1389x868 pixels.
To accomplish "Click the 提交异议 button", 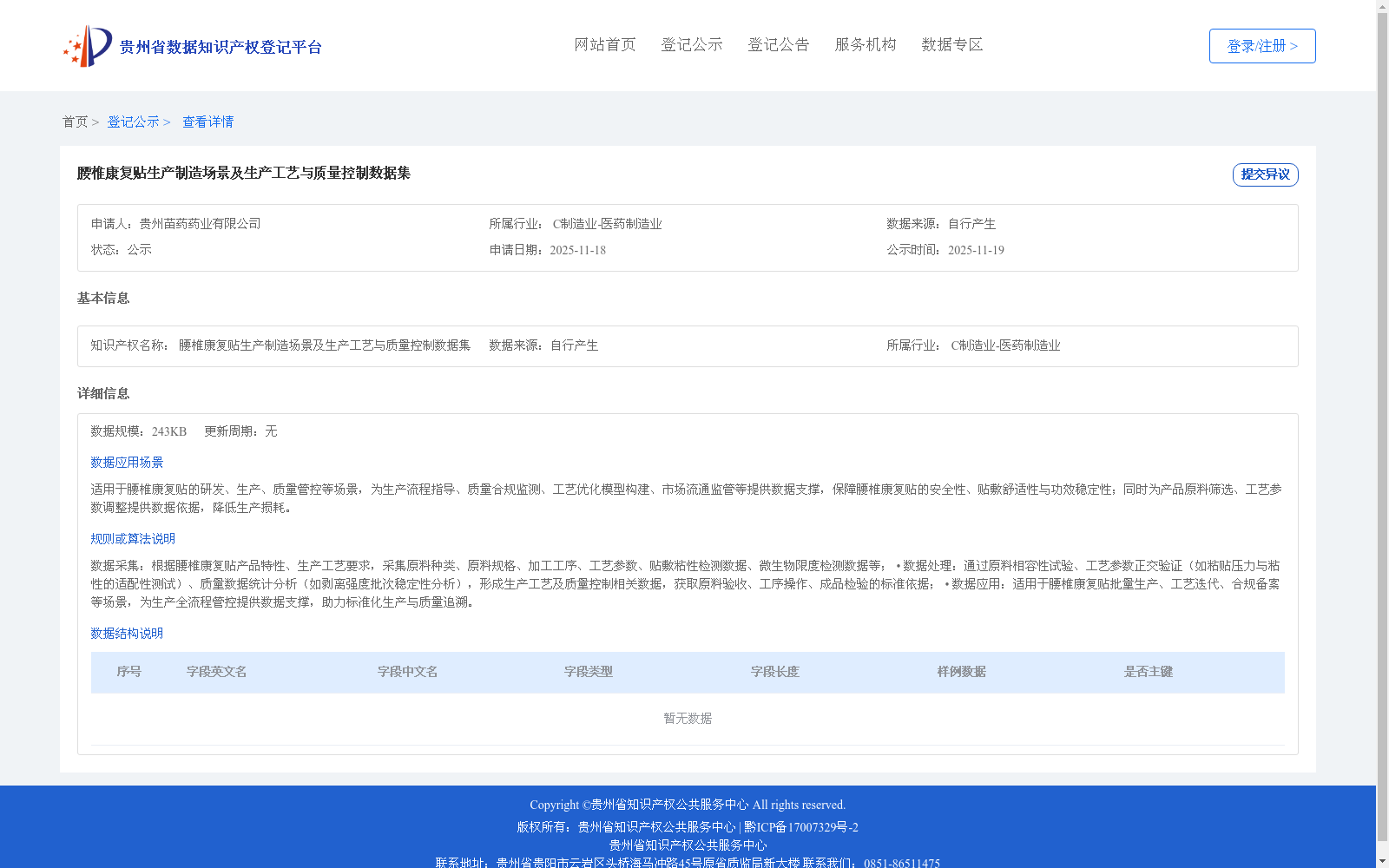I will coord(1265,174).
